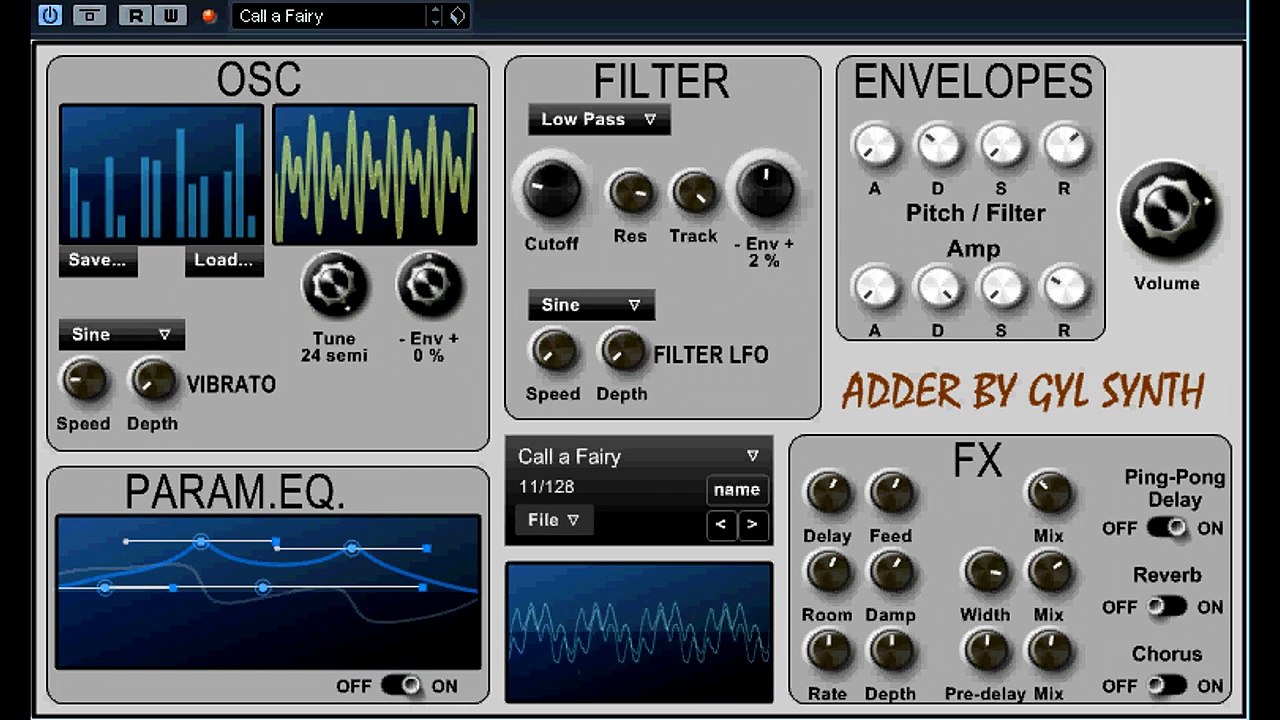Click the Chorus Depth knob
1280x720 pixels.
click(890, 651)
